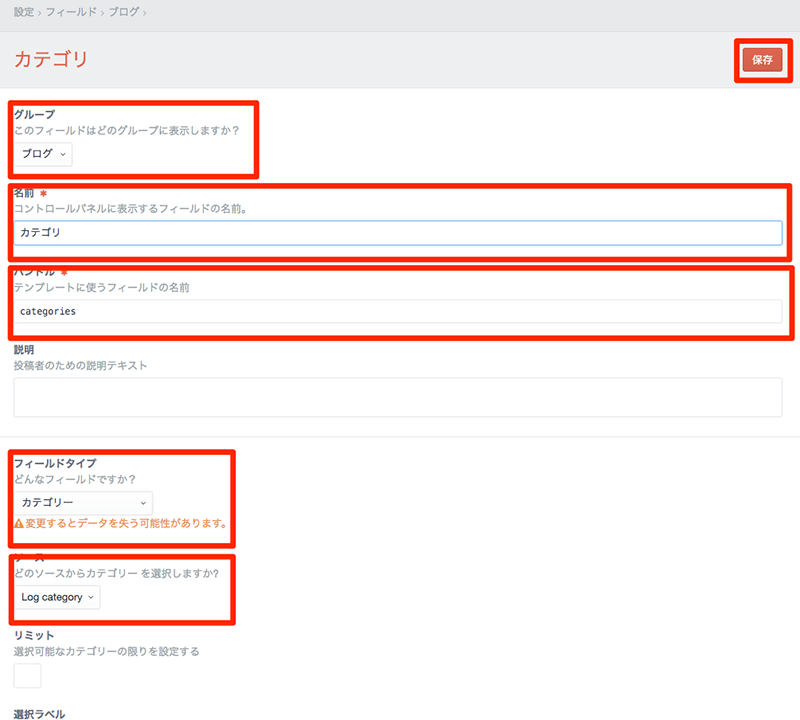Open the グループ dropdown showing ブログ
Image resolution: width=800 pixels, height=720 pixels.
(45, 154)
